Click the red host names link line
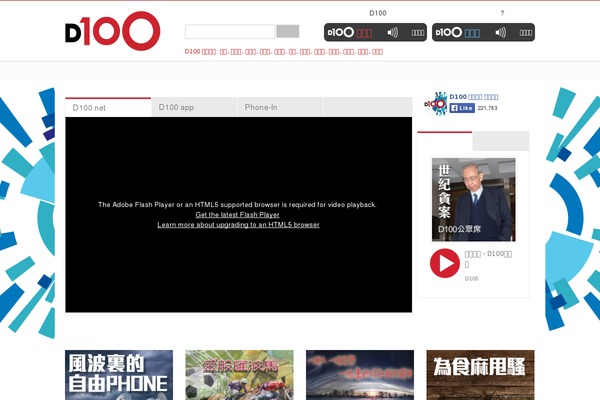Viewport: 600px width, 400px height. (284, 52)
